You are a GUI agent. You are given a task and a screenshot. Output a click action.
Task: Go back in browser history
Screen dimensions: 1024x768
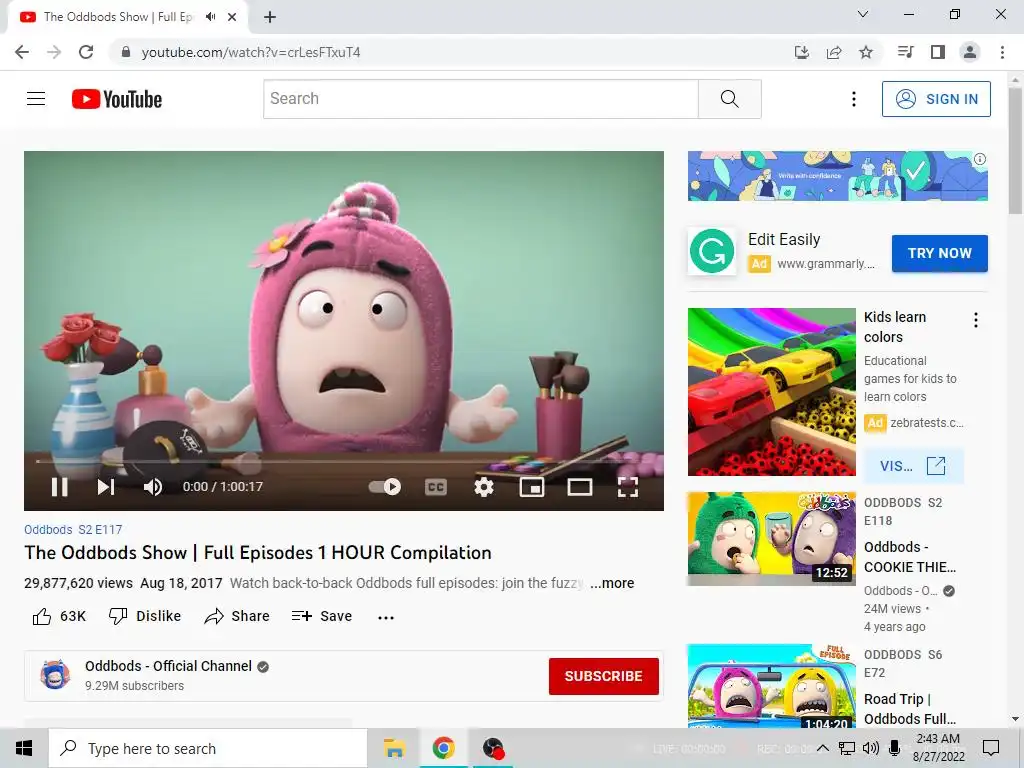point(22,52)
